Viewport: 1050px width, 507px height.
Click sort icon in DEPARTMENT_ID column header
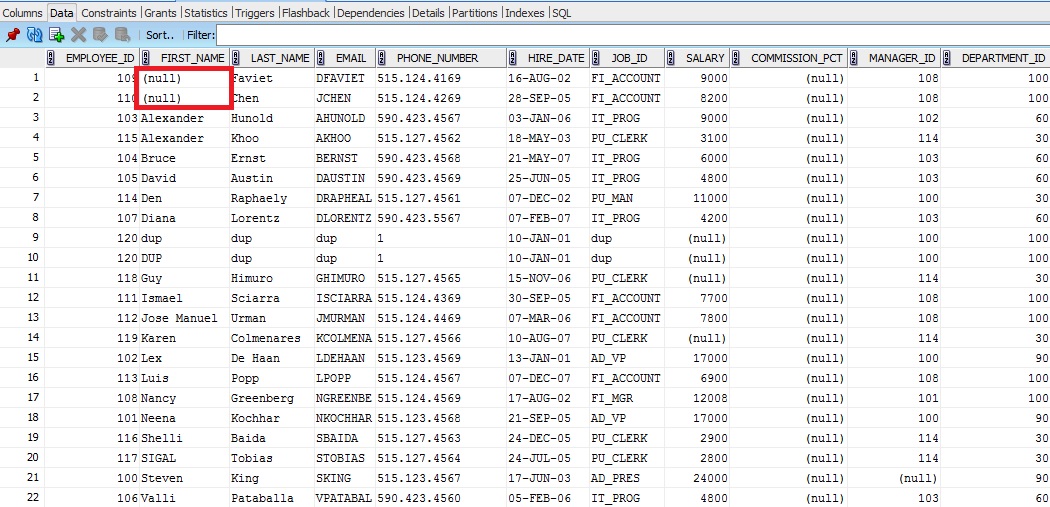(x=946, y=58)
